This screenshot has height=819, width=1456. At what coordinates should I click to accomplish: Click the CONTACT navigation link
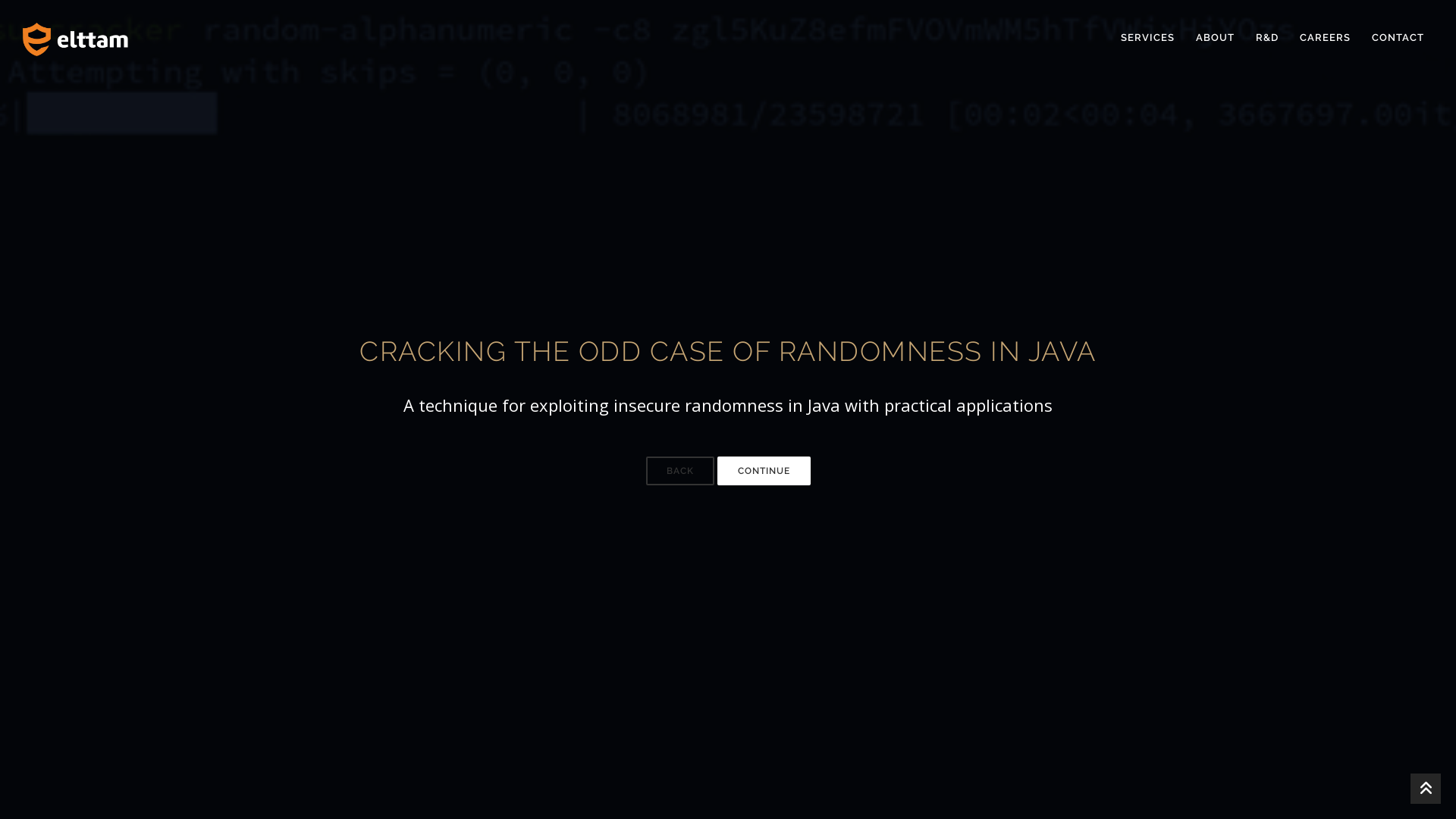pos(1397,37)
